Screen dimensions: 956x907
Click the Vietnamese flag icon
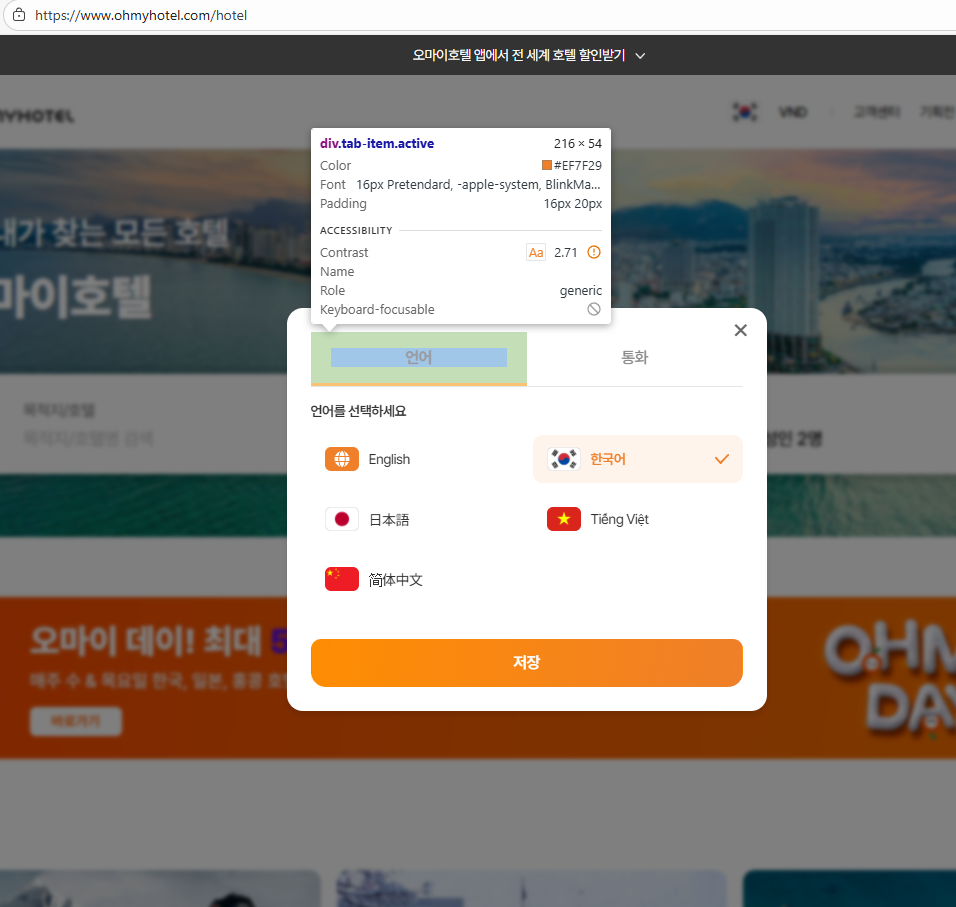tap(564, 519)
